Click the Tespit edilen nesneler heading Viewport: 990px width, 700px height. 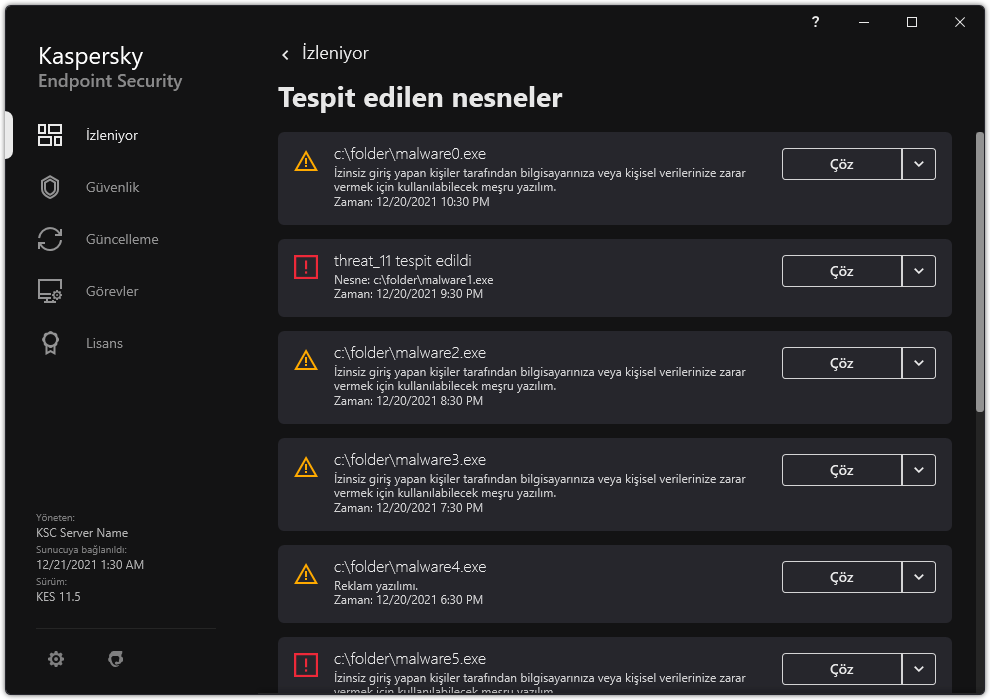point(419,98)
